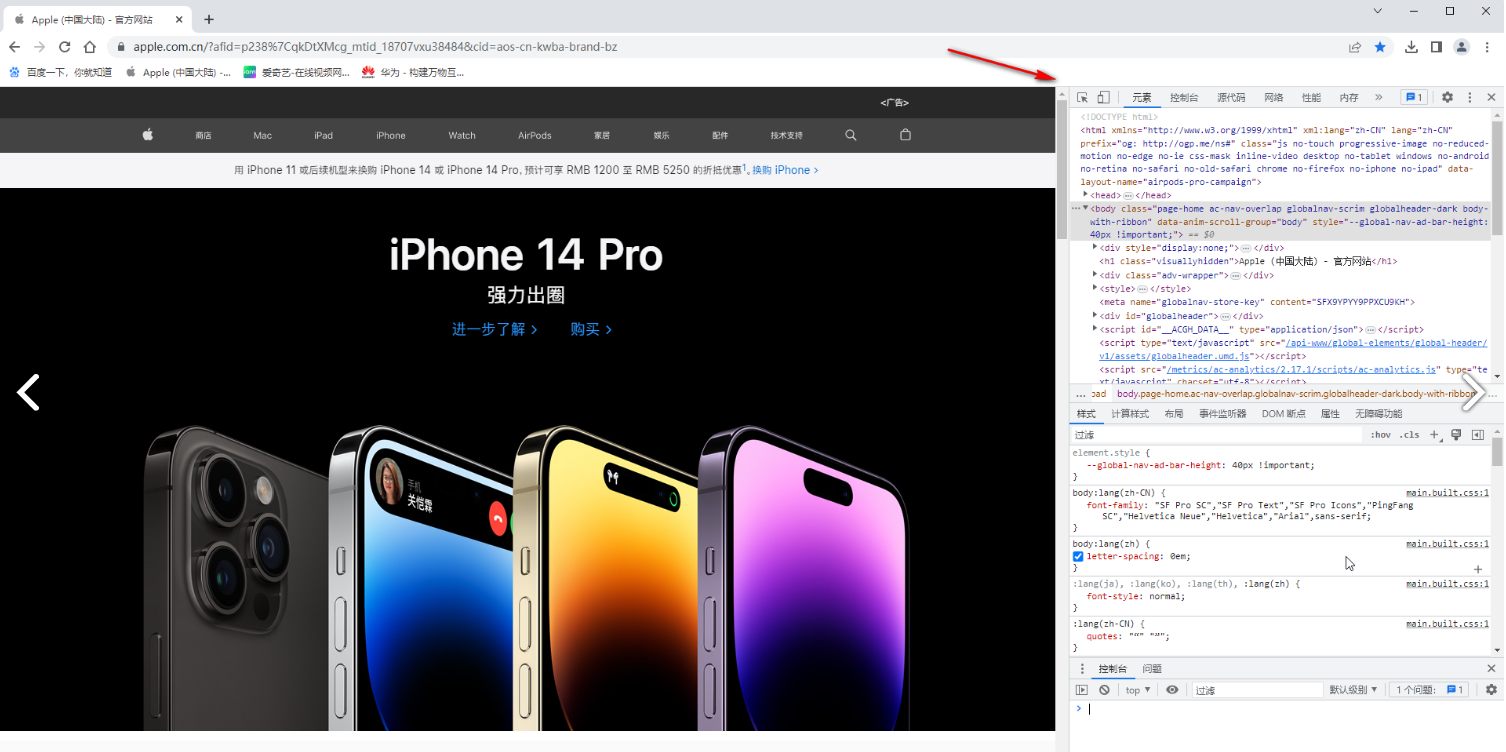
Task: Click the browser back arrow
Action: (14, 47)
